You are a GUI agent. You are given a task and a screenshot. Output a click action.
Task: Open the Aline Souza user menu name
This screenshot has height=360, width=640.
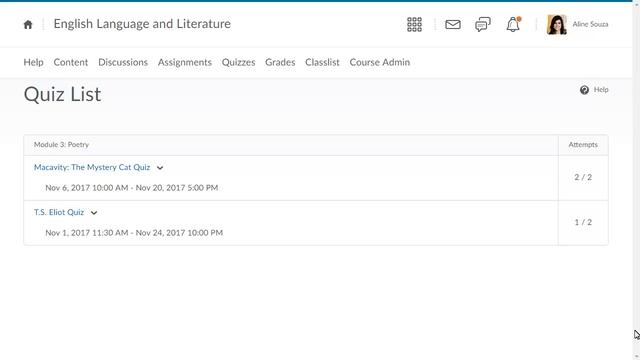590,24
